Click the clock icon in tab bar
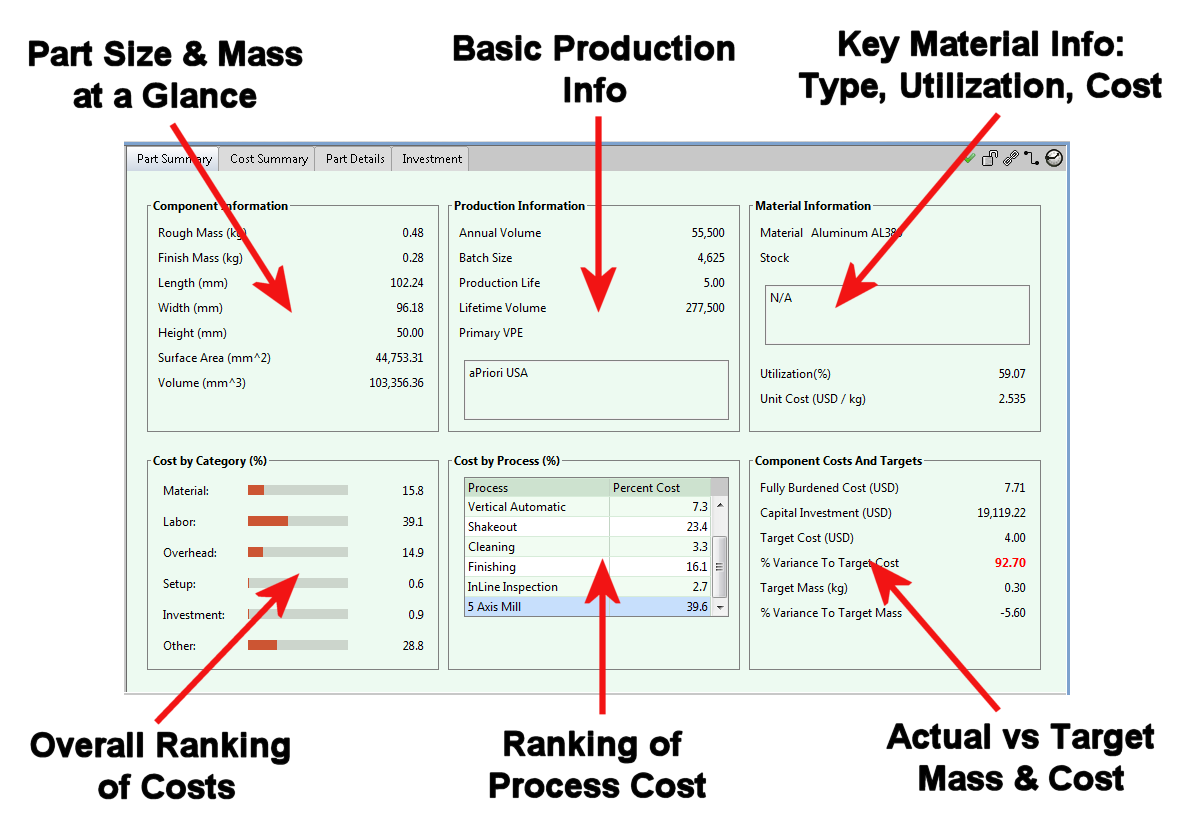 click(x=1054, y=158)
